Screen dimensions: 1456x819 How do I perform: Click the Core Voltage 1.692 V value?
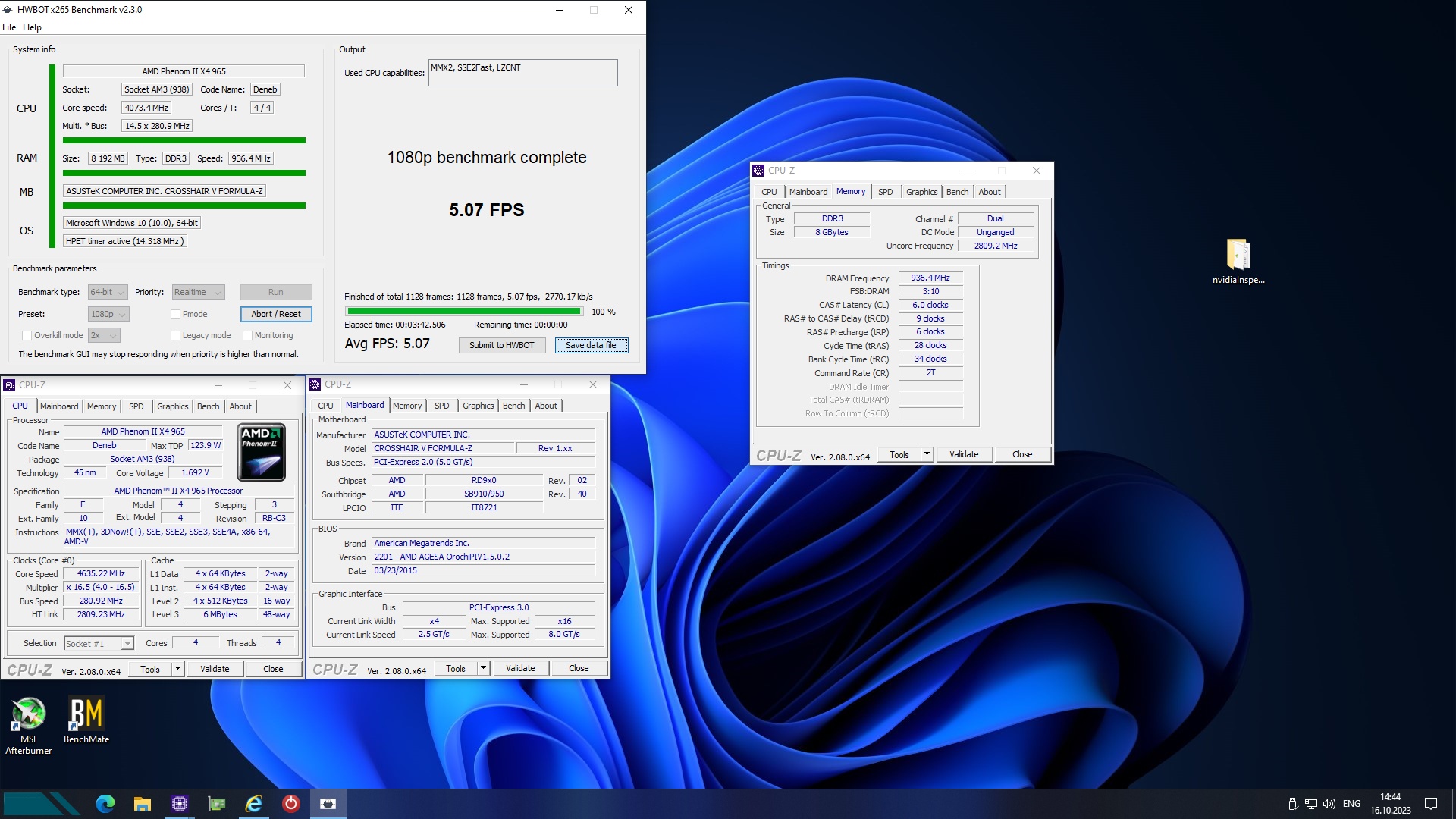[x=195, y=473]
